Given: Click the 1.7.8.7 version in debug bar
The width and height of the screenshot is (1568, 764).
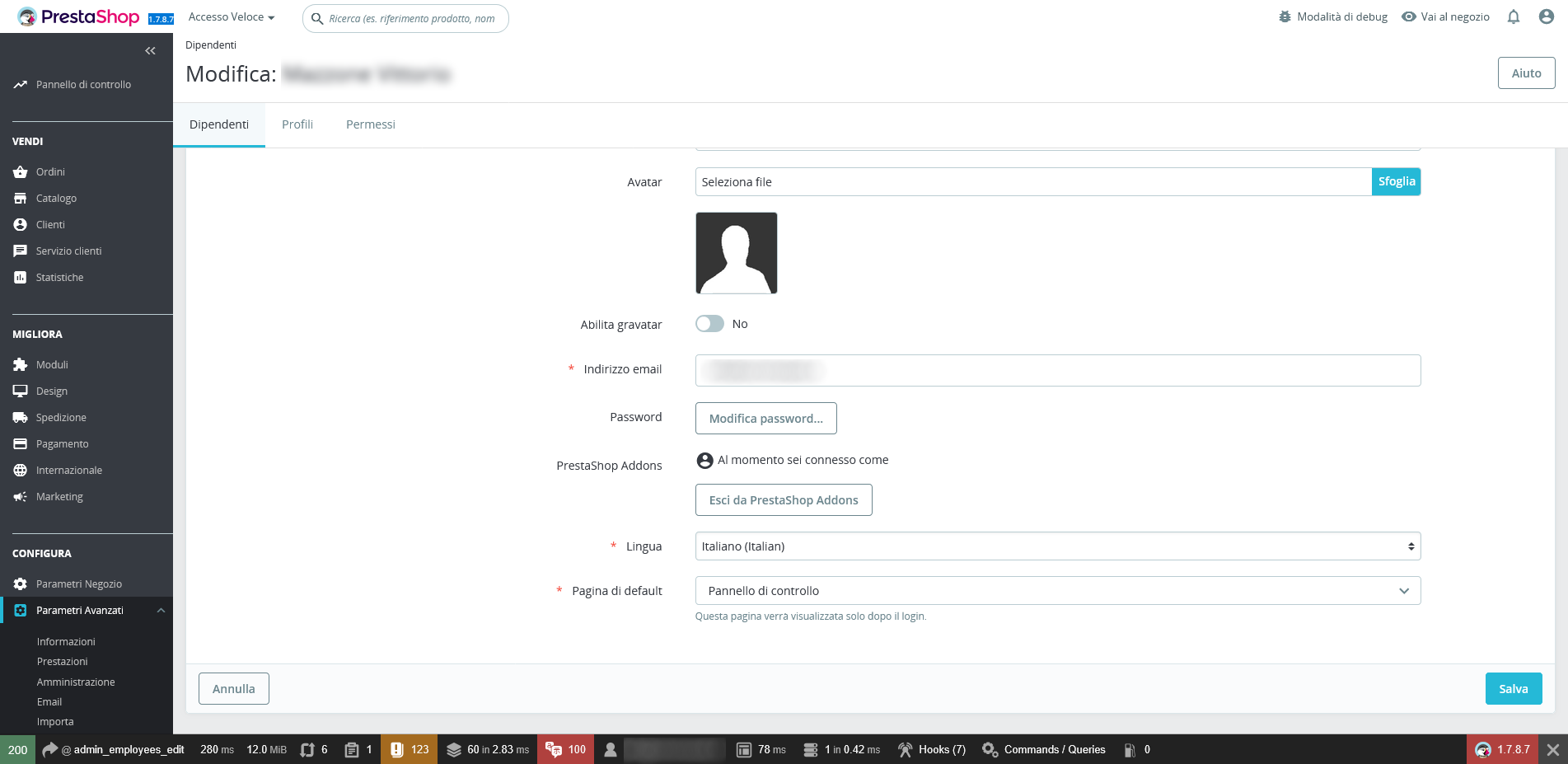Looking at the screenshot, I should (x=1502, y=749).
